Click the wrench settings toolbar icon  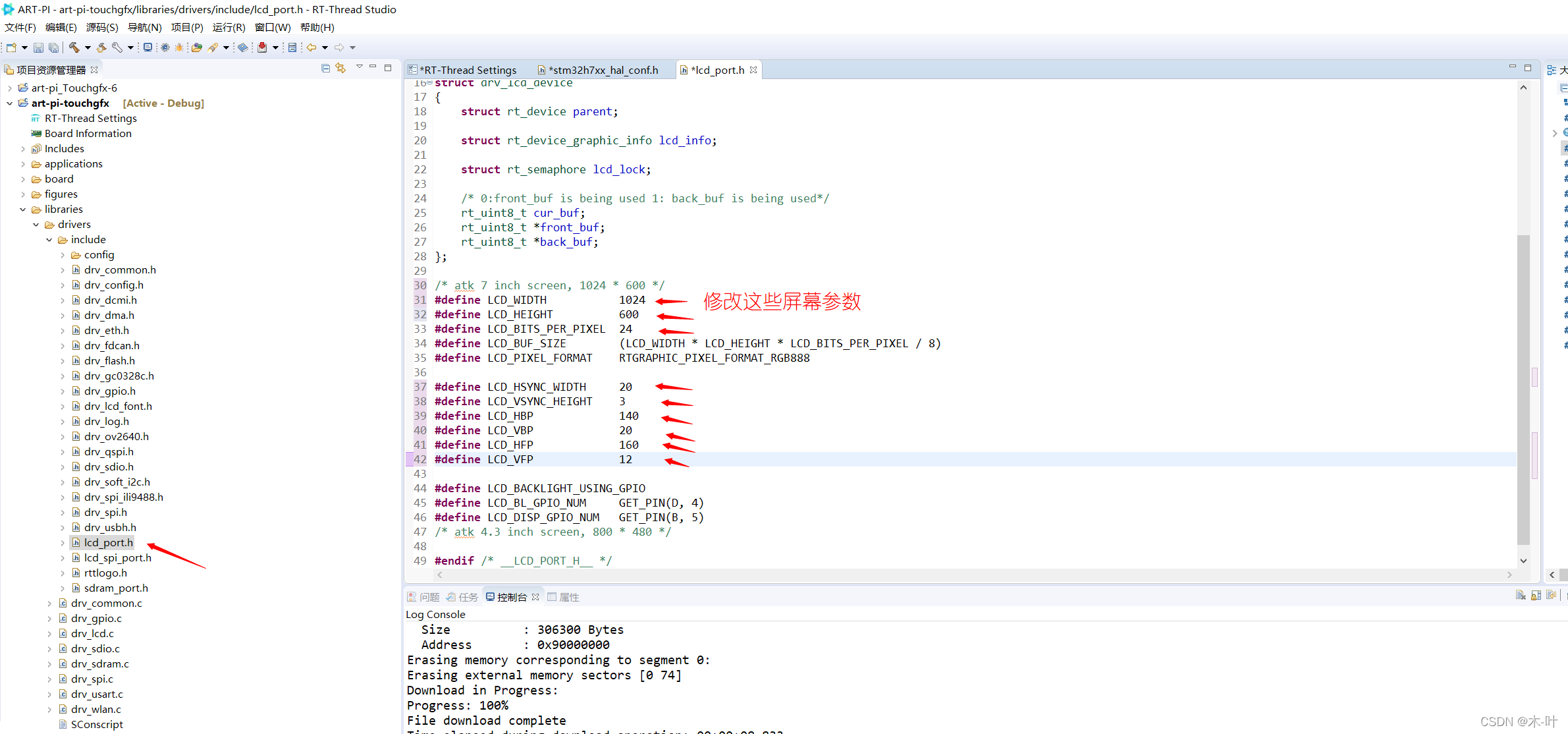(117, 47)
